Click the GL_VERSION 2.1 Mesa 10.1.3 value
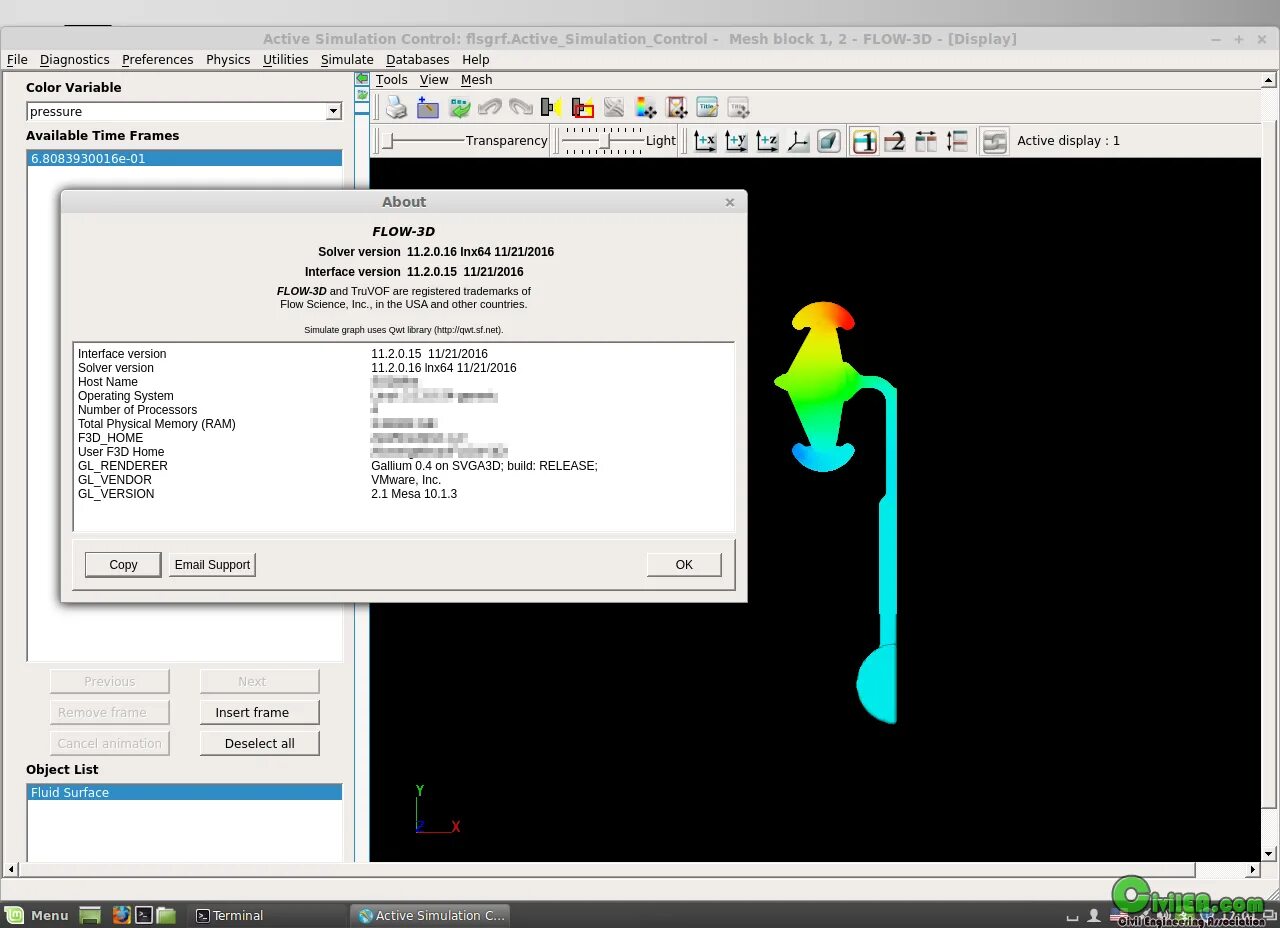 414,494
